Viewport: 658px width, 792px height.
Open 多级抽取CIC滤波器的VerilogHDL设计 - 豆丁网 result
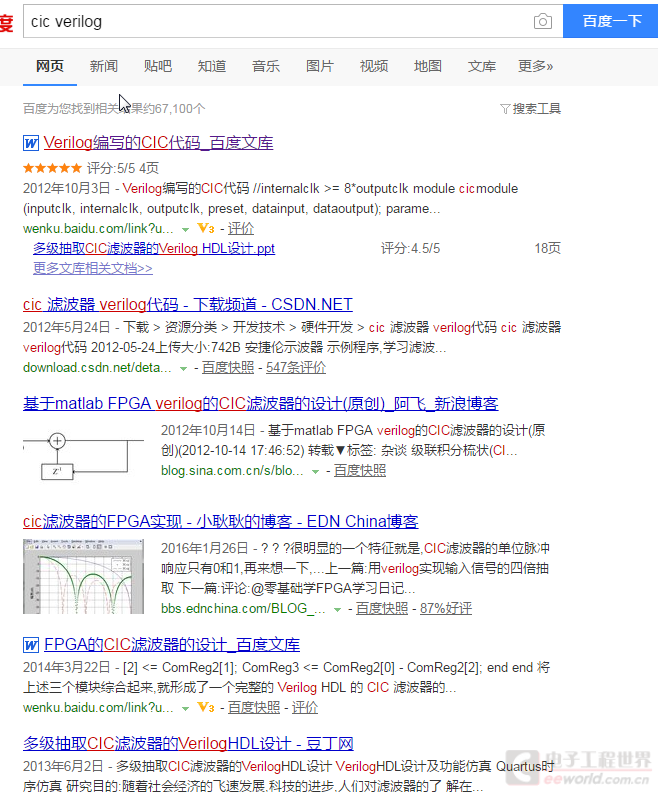pyautogui.click(x=188, y=744)
